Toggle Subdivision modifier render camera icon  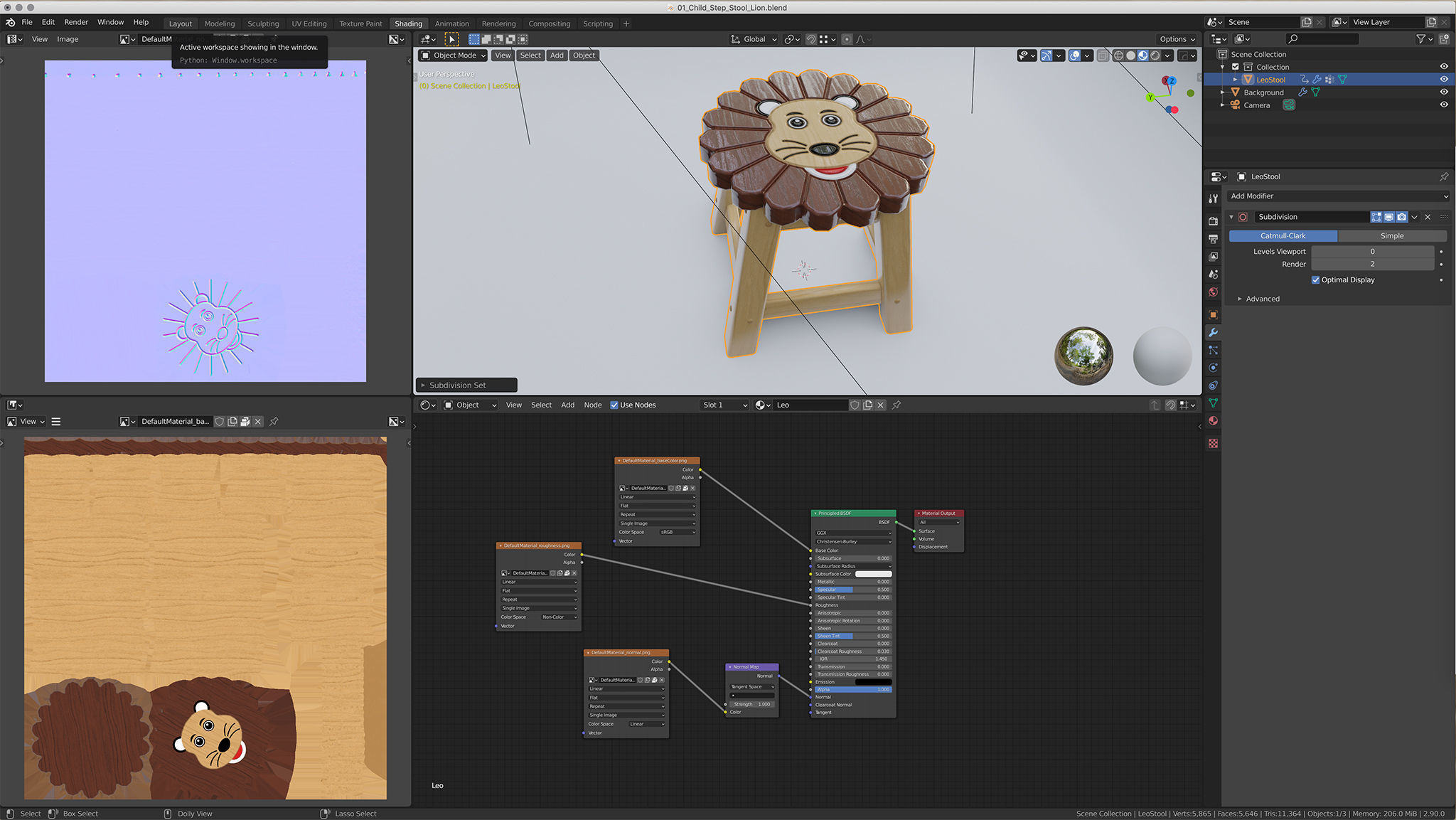pos(1401,217)
